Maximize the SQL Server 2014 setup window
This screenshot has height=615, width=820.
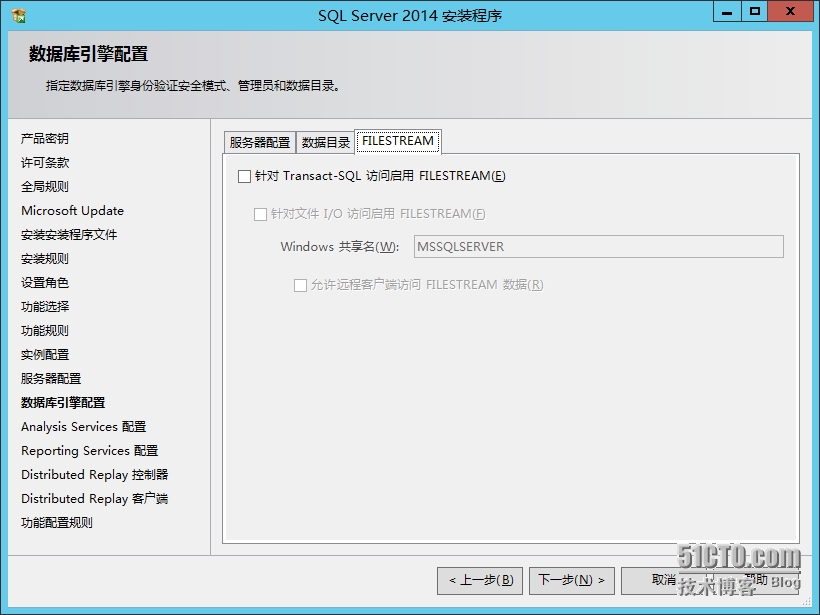pos(755,12)
